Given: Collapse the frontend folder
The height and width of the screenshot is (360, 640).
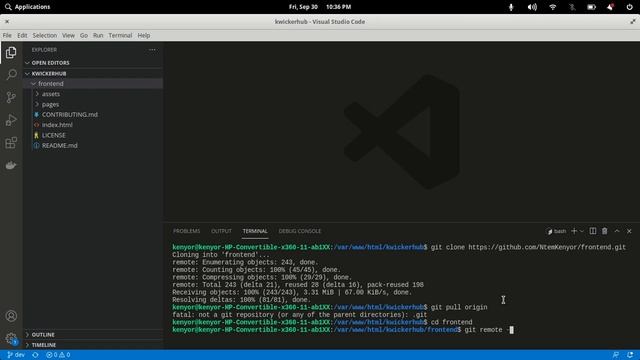Looking at the screenshot, I should (x=93, y=84).
